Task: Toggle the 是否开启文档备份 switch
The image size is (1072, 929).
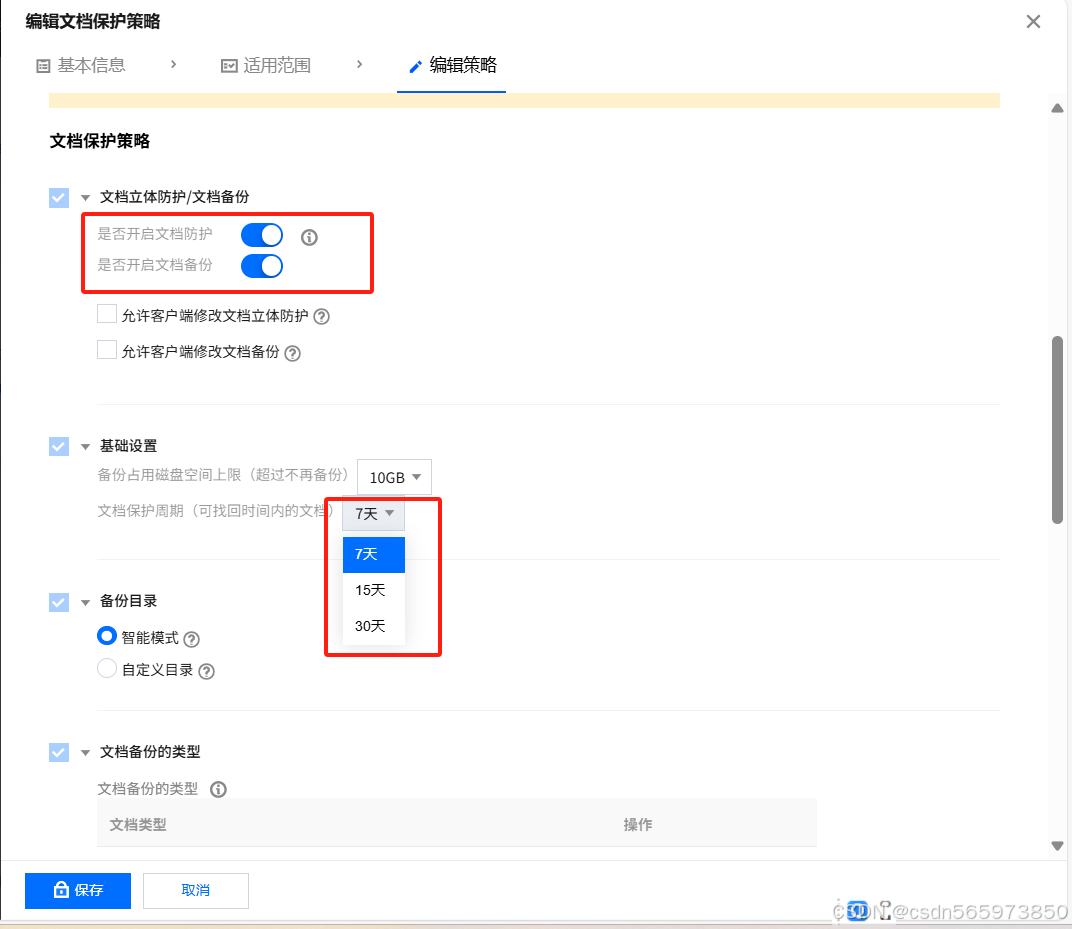Action: pos(262,266)
